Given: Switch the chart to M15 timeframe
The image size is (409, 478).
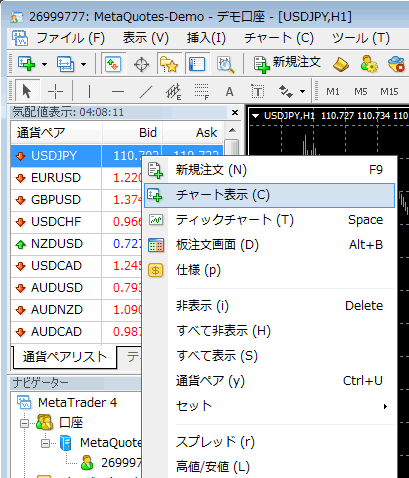Looking at the screenshot, I should pyautogui.click(x=389, y=92).
